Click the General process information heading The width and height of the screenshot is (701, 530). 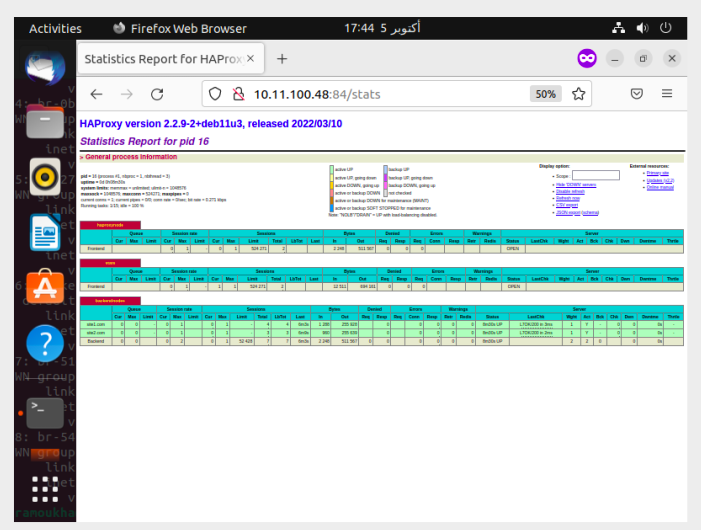131,157
